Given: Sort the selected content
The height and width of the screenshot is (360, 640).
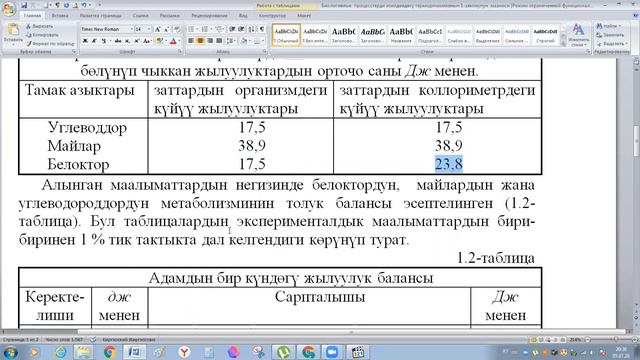Looking at the screenshot, I should point(252,29).
